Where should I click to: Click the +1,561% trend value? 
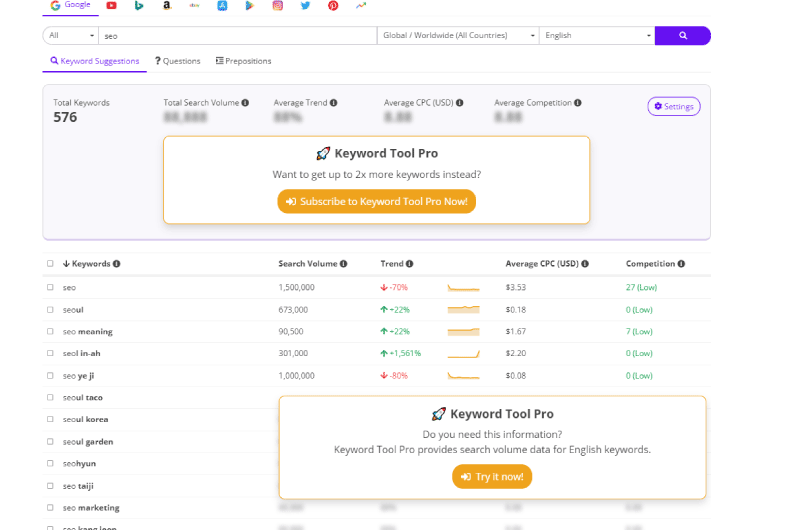tap(401, 353)
